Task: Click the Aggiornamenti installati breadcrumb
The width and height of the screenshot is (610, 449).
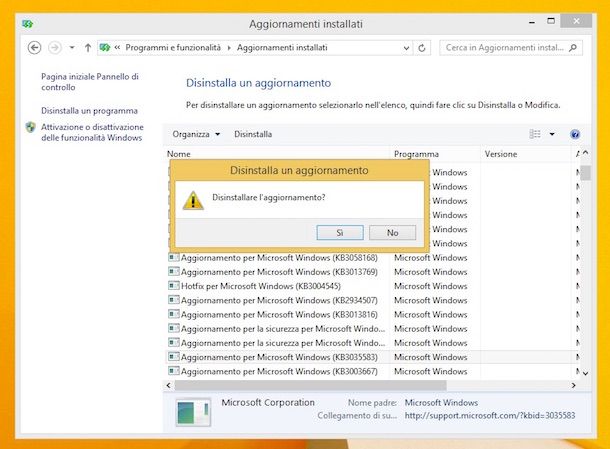Action: point(282,47)
